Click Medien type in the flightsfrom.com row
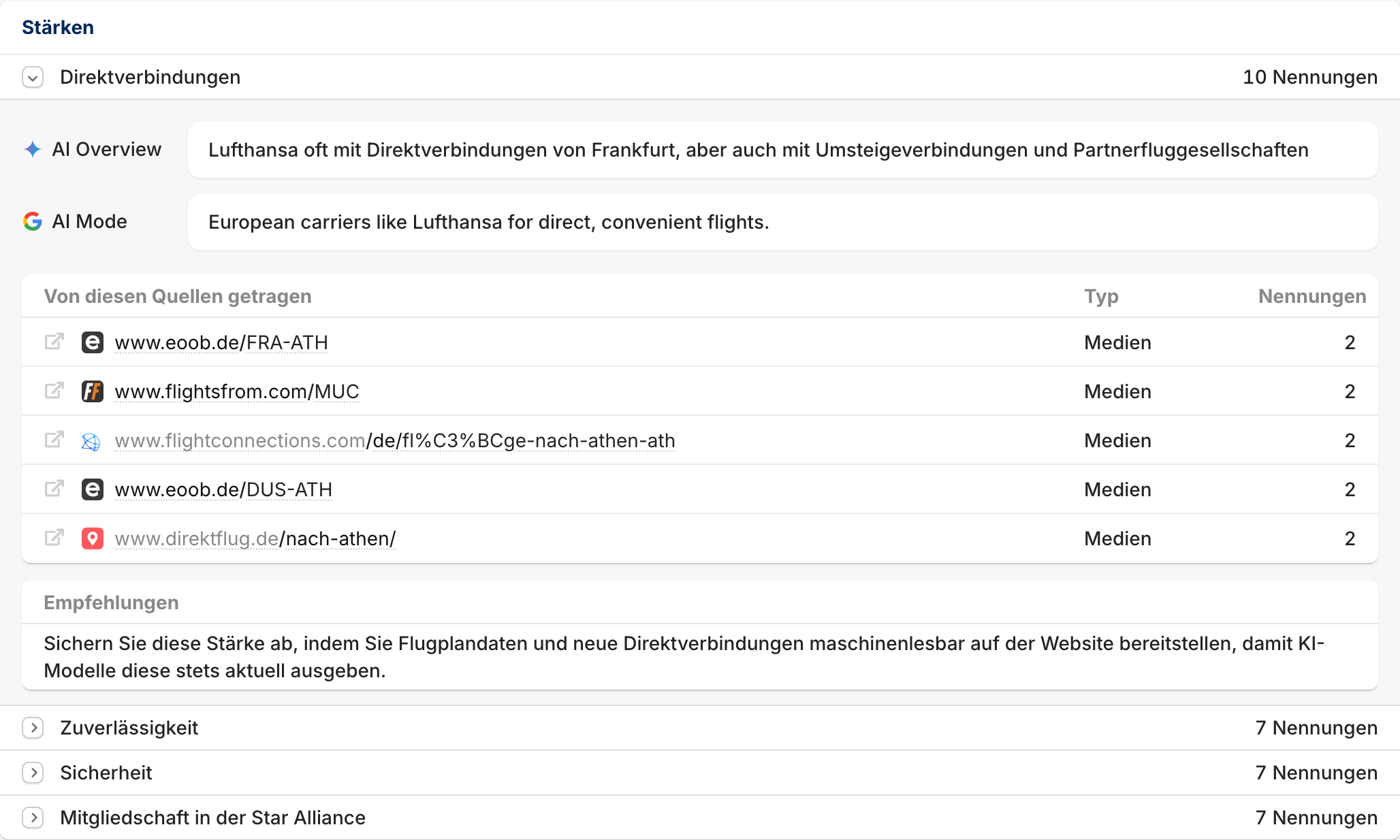Image resolution: width=1400 pixels, height=840 pixels. 1118,391
